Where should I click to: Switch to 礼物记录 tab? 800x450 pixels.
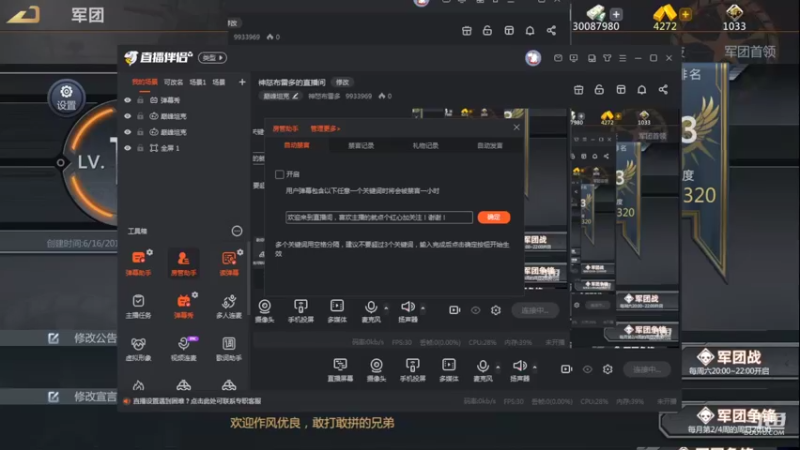426,145
